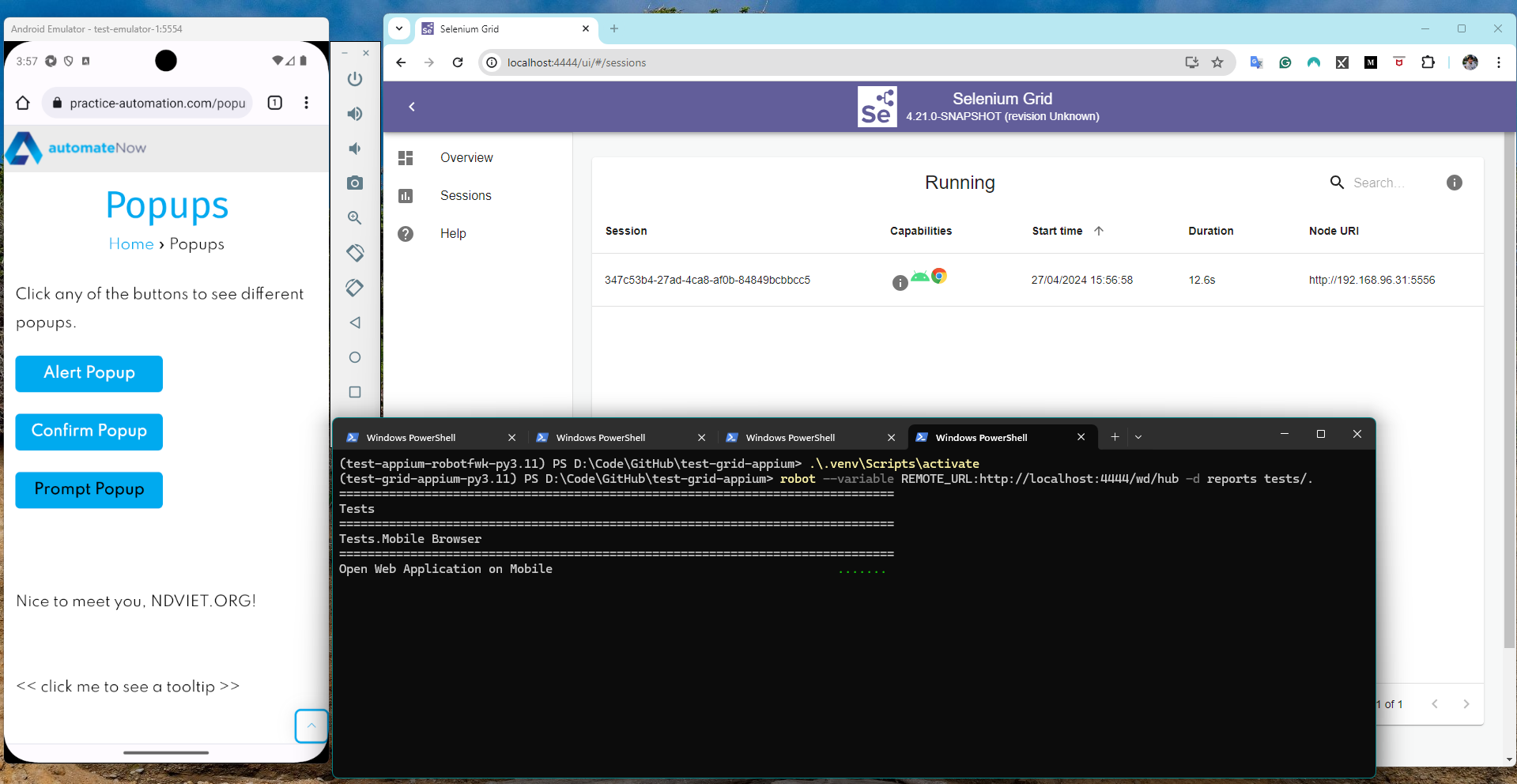
Task: Close the fourth PowerShell tab
Action: [1081, 437]
